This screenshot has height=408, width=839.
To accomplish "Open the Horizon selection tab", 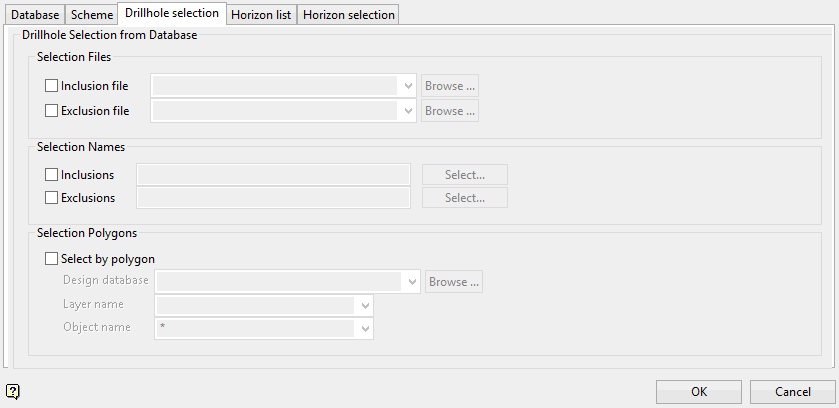I will 349,15.
